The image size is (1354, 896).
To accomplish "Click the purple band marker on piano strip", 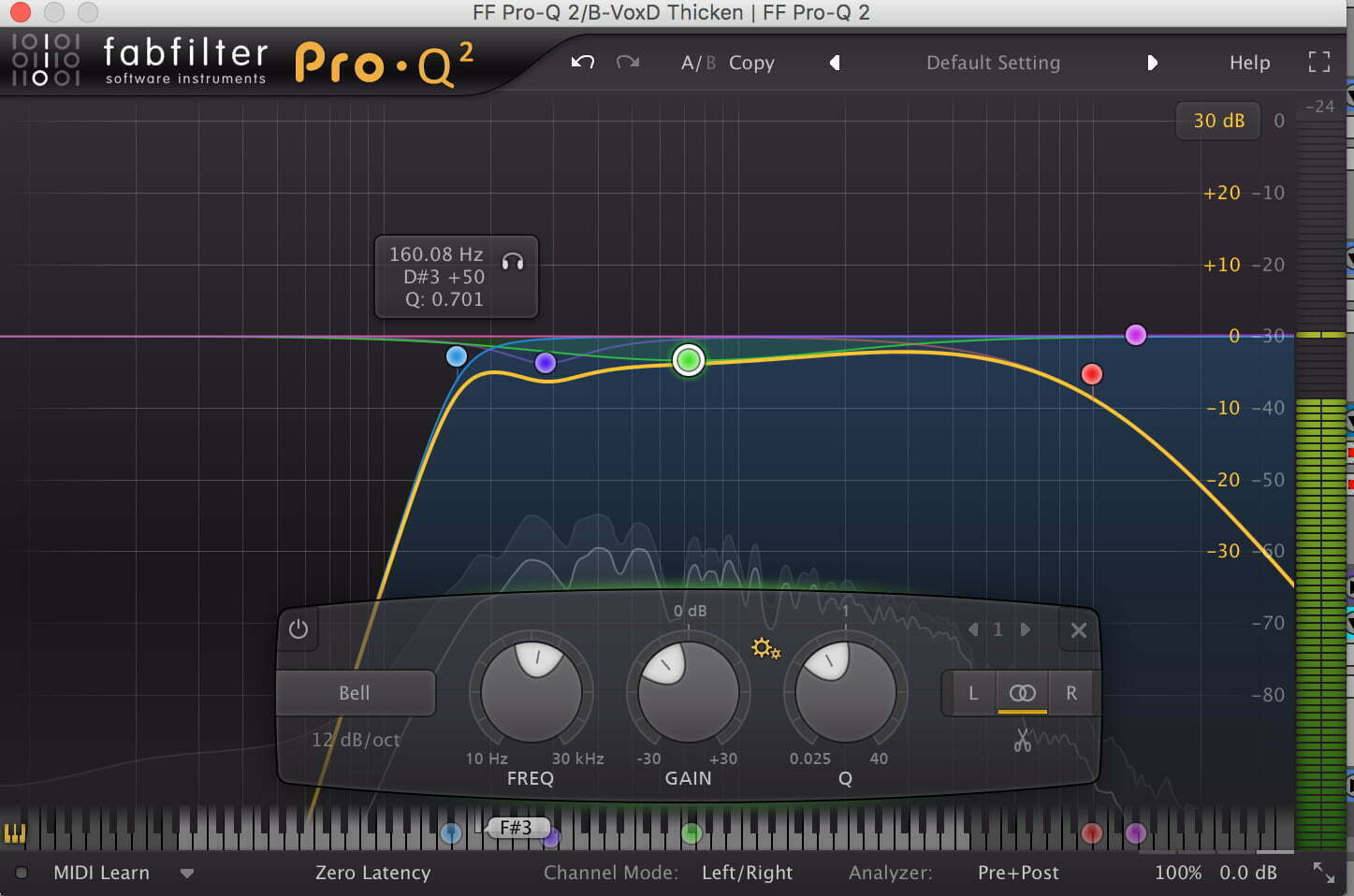I will click(550, 837).
